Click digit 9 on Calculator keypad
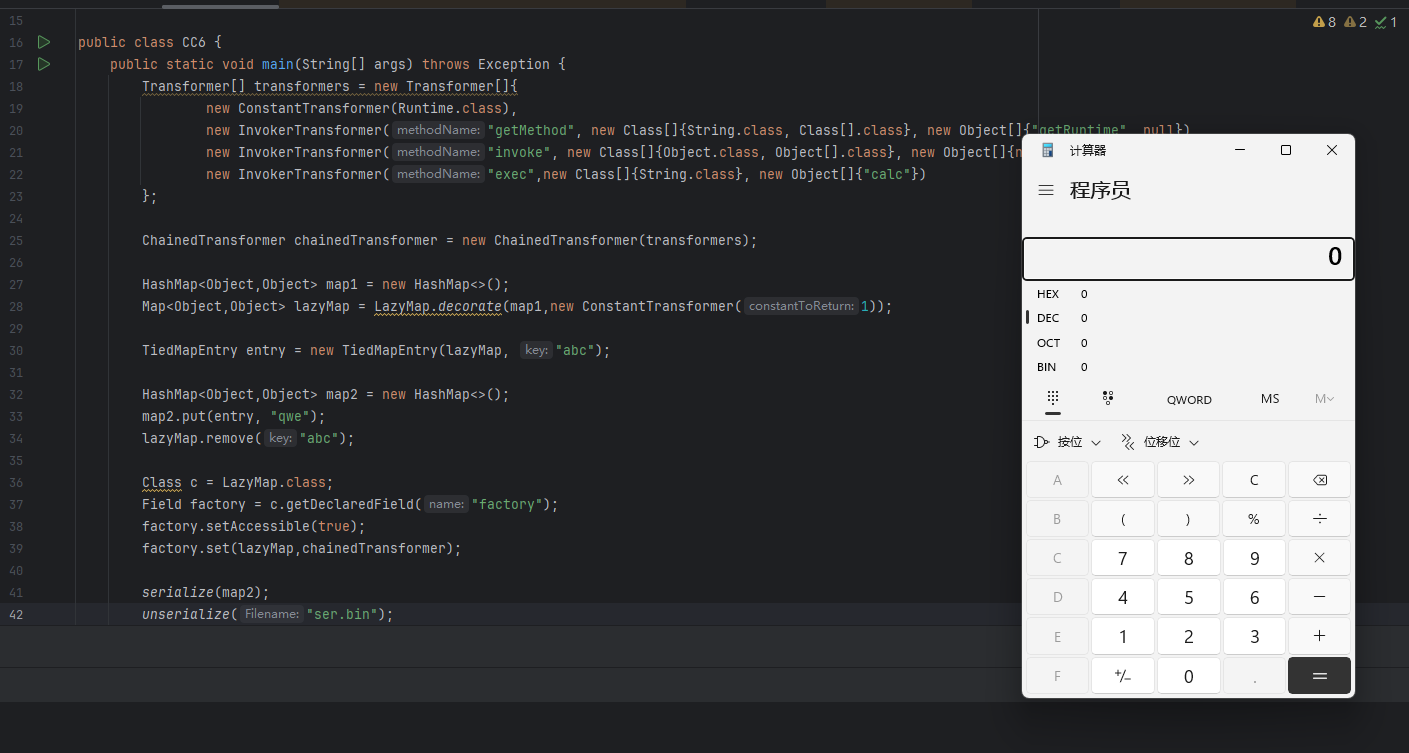 1254,558
